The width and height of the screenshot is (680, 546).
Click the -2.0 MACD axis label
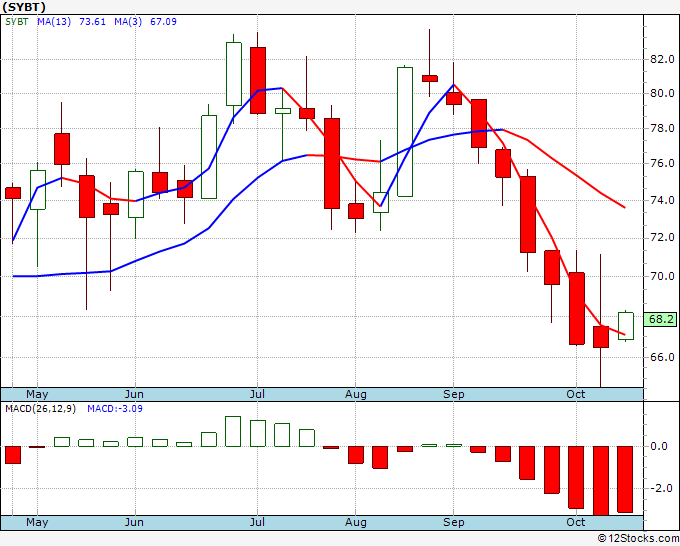[x=661, y=488]
